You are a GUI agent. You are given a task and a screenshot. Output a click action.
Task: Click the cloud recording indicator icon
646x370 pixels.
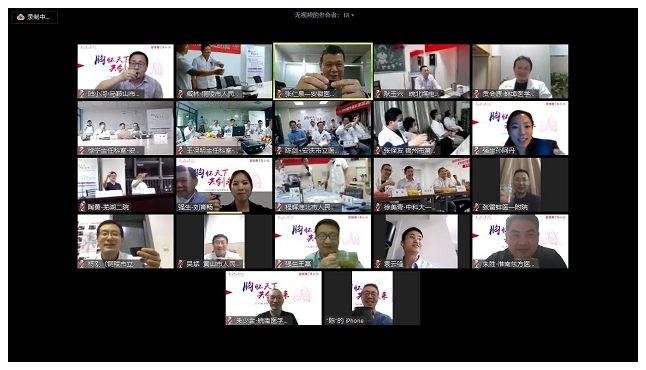[x=21, y=17]
